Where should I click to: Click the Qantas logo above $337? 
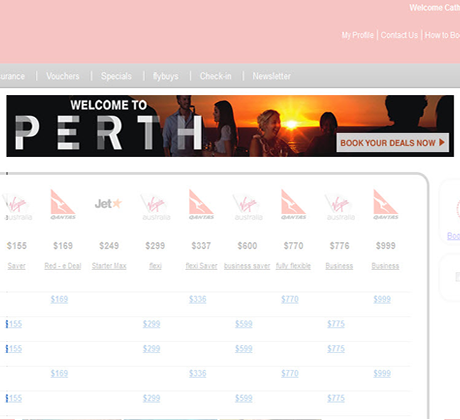pyautogui.click(x=201, y=204)
